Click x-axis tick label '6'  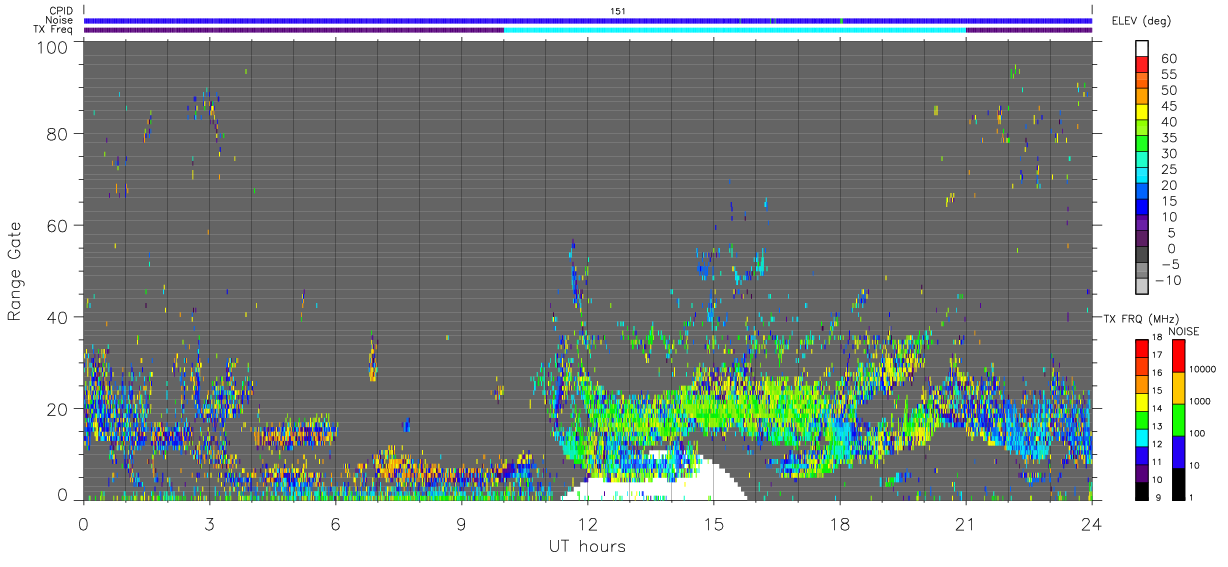[335, 523]
